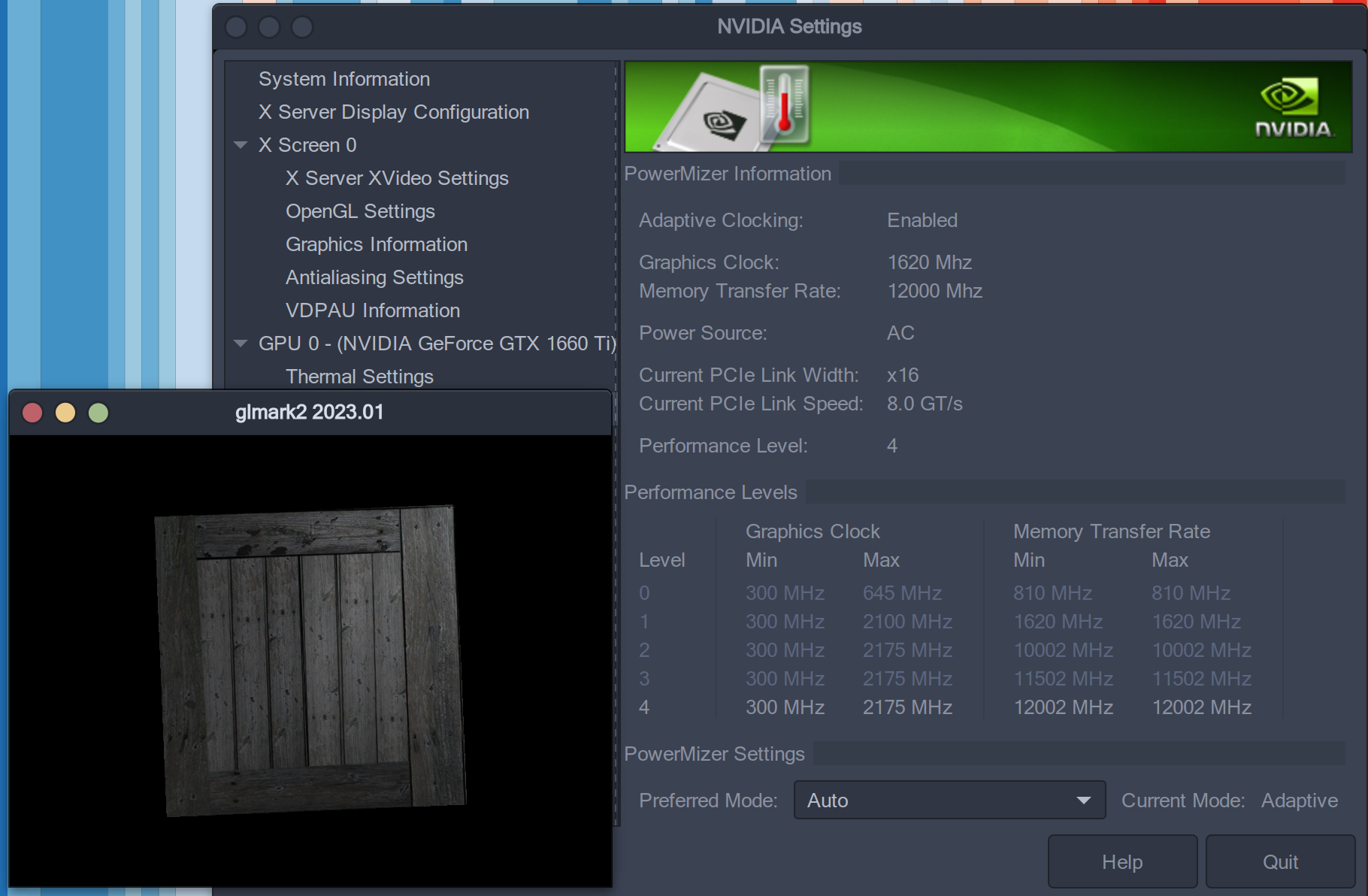Click level 3 memory max 11502 MHz
This screenshot has height=896, width=1368.
[1201, 679]
